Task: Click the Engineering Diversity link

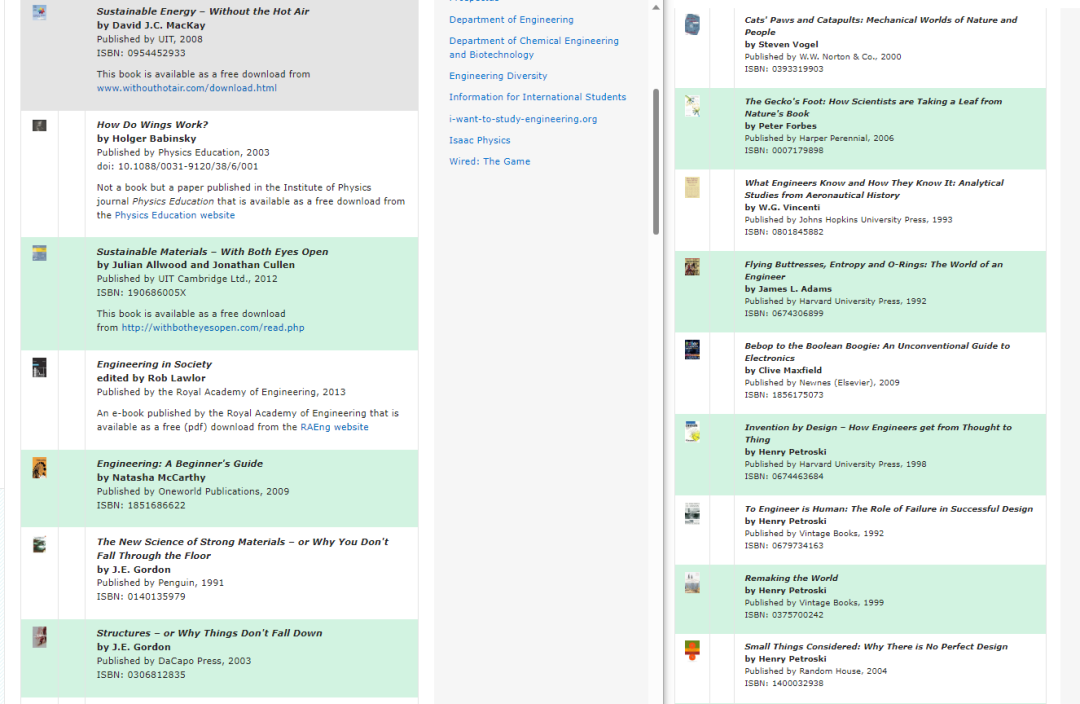Action: (x=498, y=76)
